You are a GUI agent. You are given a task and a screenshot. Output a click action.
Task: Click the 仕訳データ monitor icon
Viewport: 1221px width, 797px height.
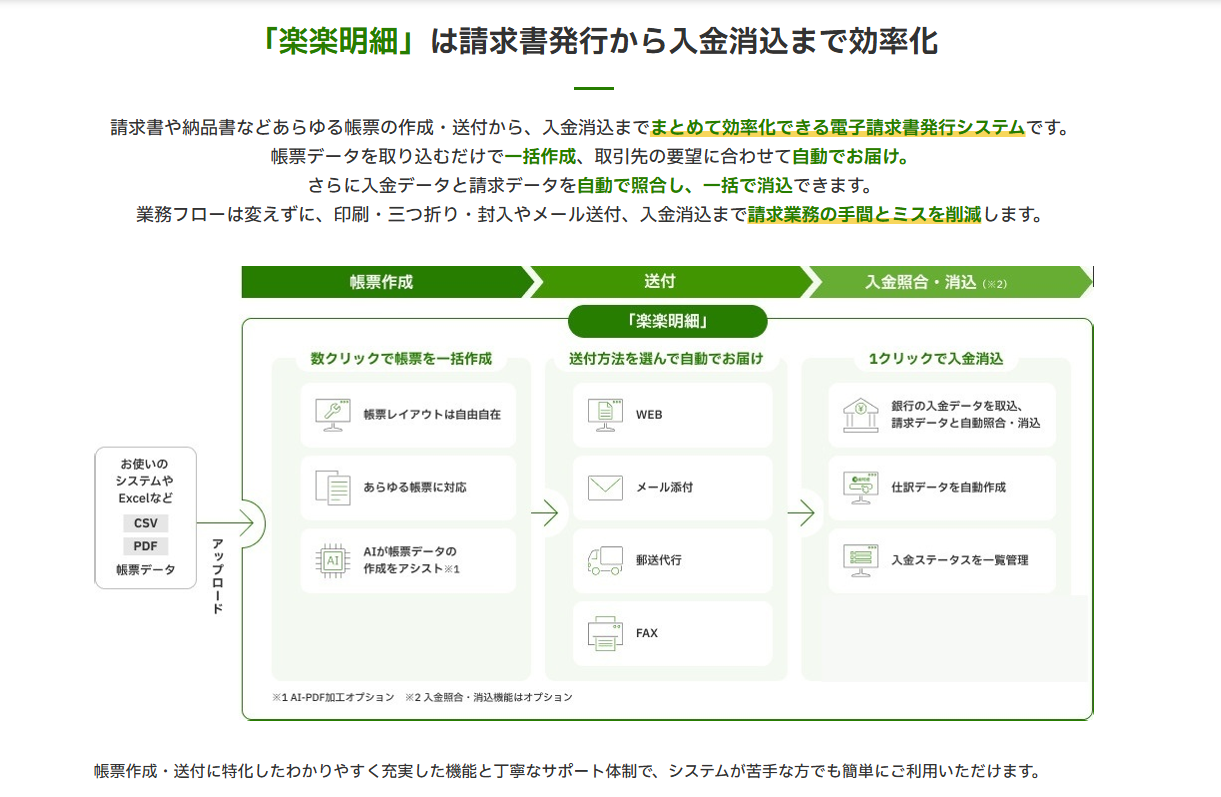tap(859, 487)
